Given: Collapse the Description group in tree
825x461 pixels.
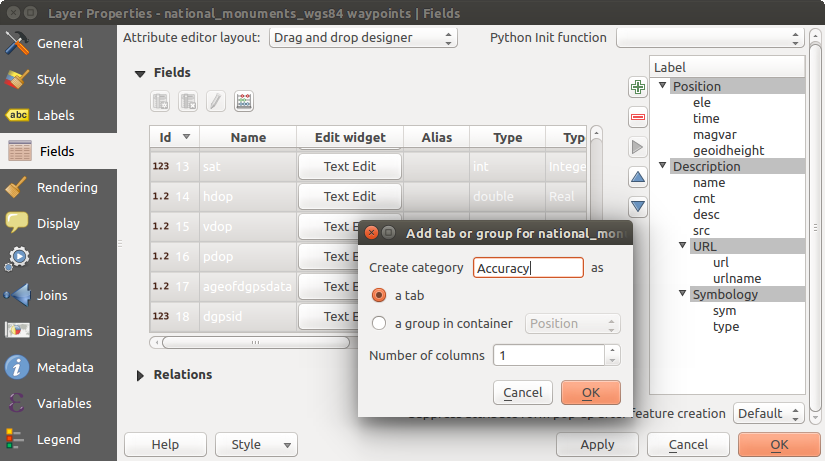Looking at the screenshot, I should click(662, 167).
